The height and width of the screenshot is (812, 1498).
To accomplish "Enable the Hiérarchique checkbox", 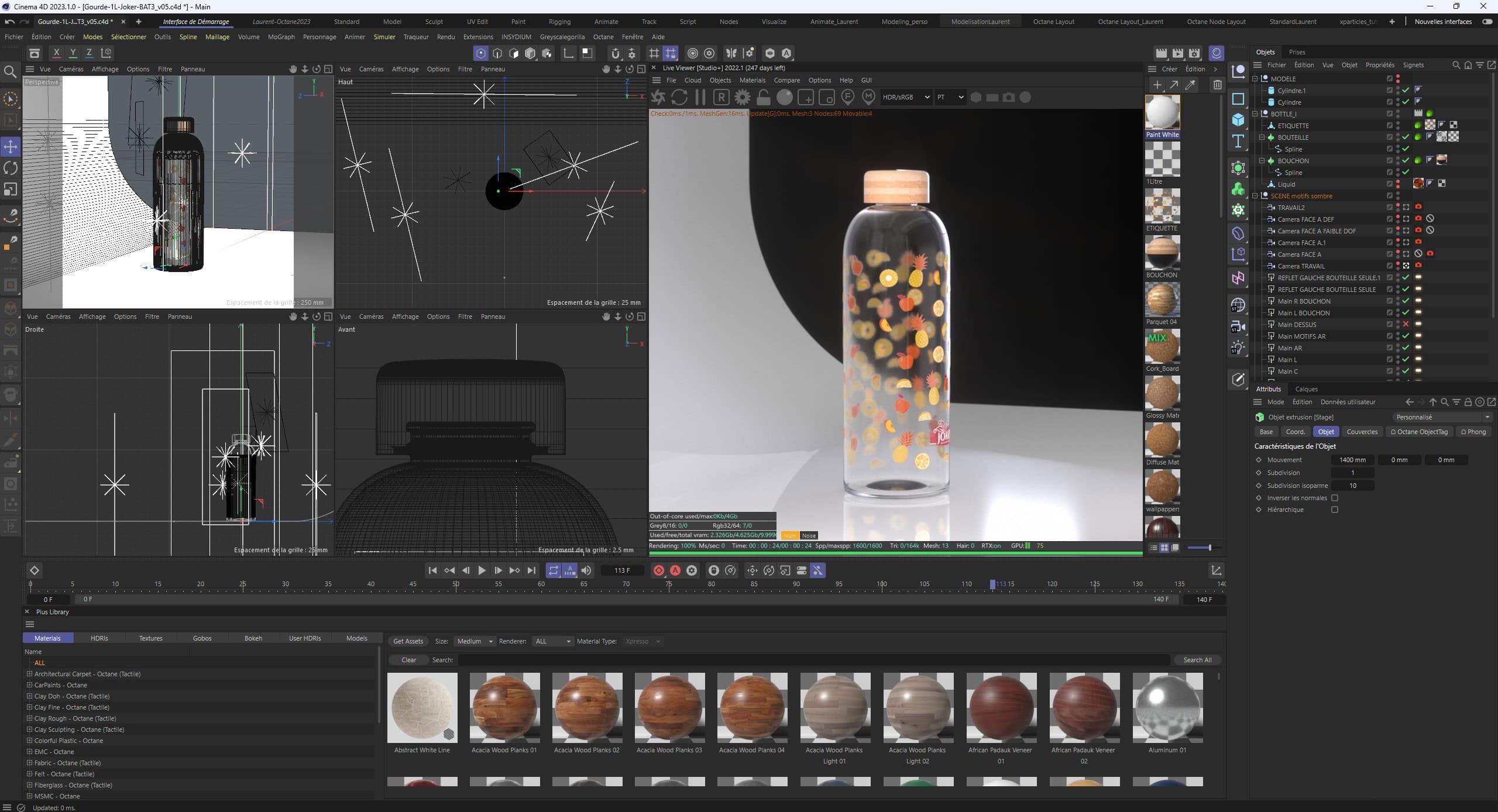I will pyautogui.click(x=1335, y=510).
